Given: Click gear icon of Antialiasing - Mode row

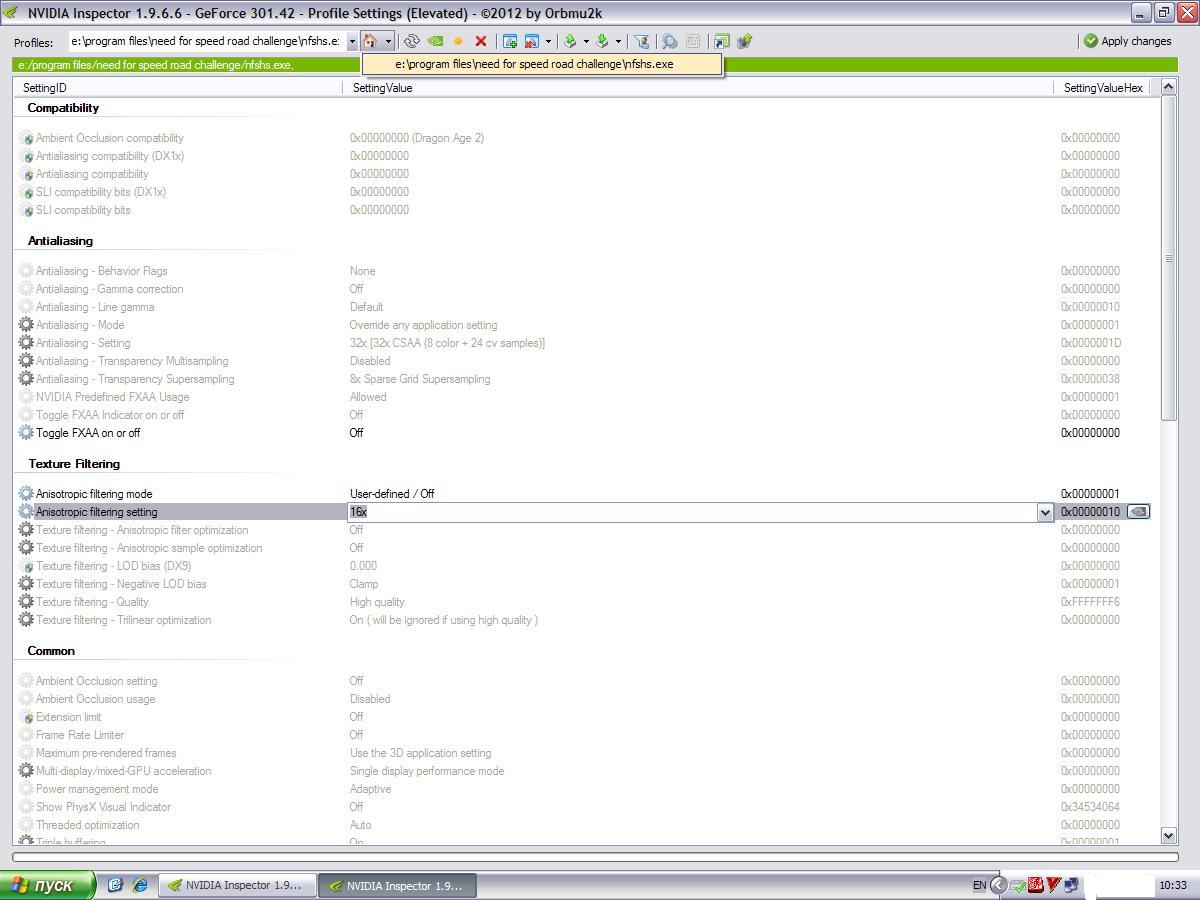Looking at the screenshot, I should pos(26,325).
